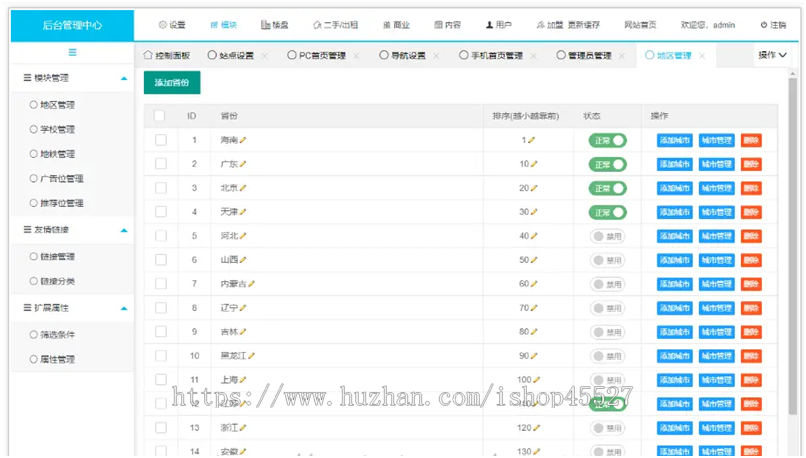
Task: Check the checkbox for row 海南
Action: pos(161,140)
